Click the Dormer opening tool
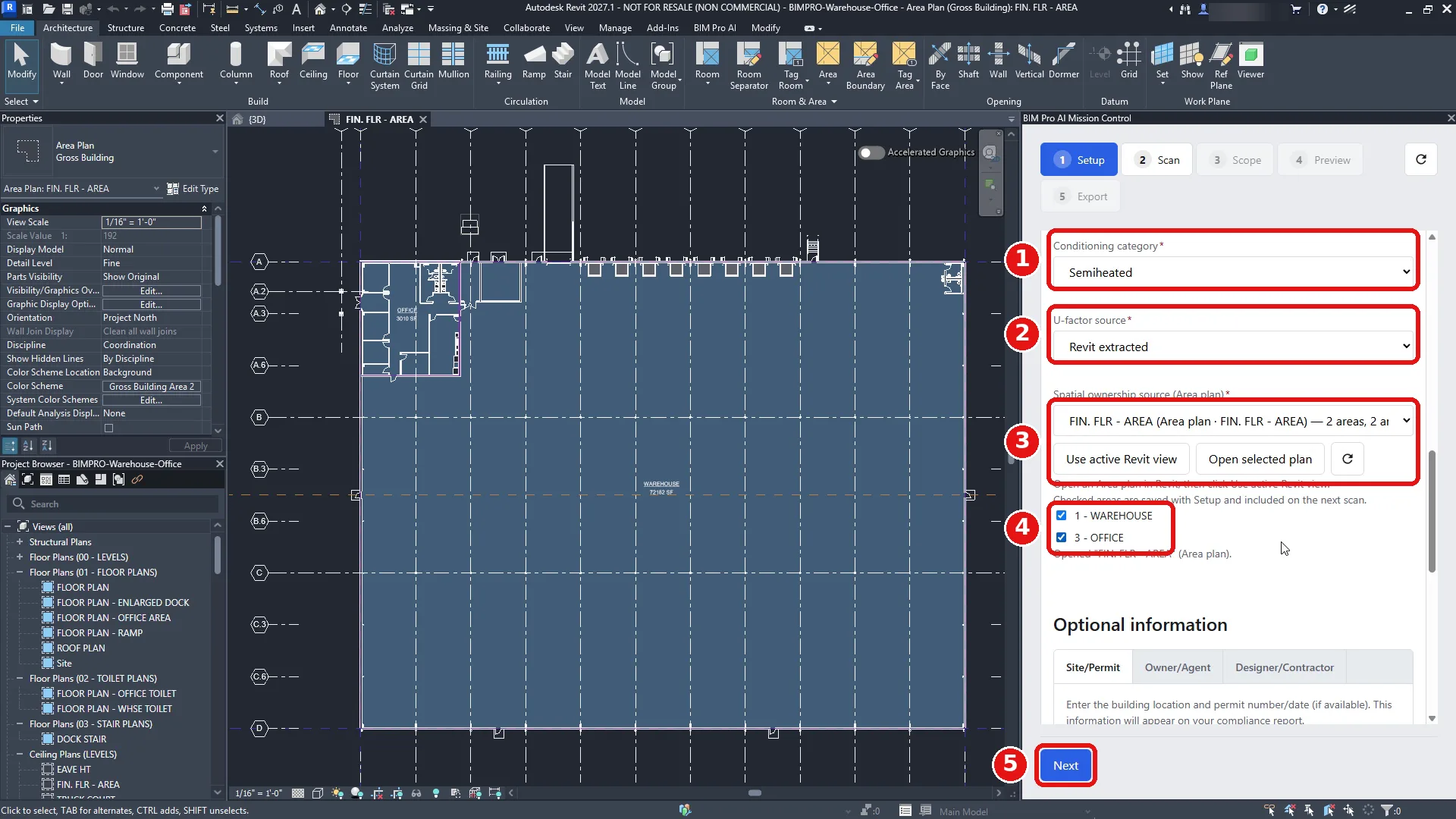This screenshot has width=1456, height=819. (x=1063, y=61)
